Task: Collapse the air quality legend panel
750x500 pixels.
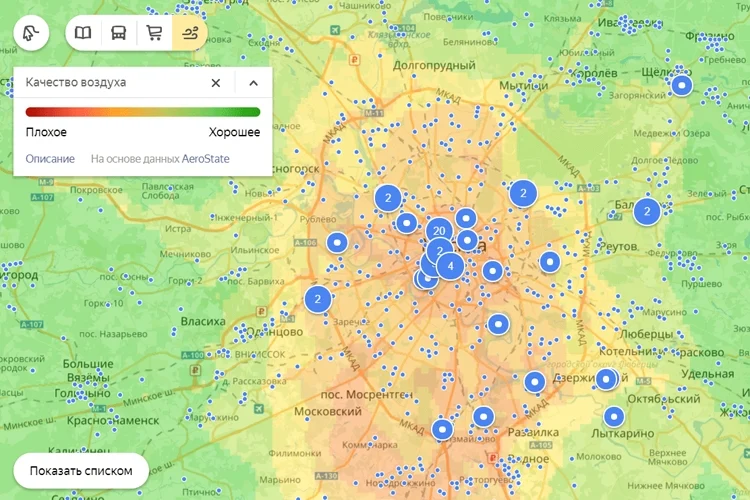Action: tap(254, 83)
